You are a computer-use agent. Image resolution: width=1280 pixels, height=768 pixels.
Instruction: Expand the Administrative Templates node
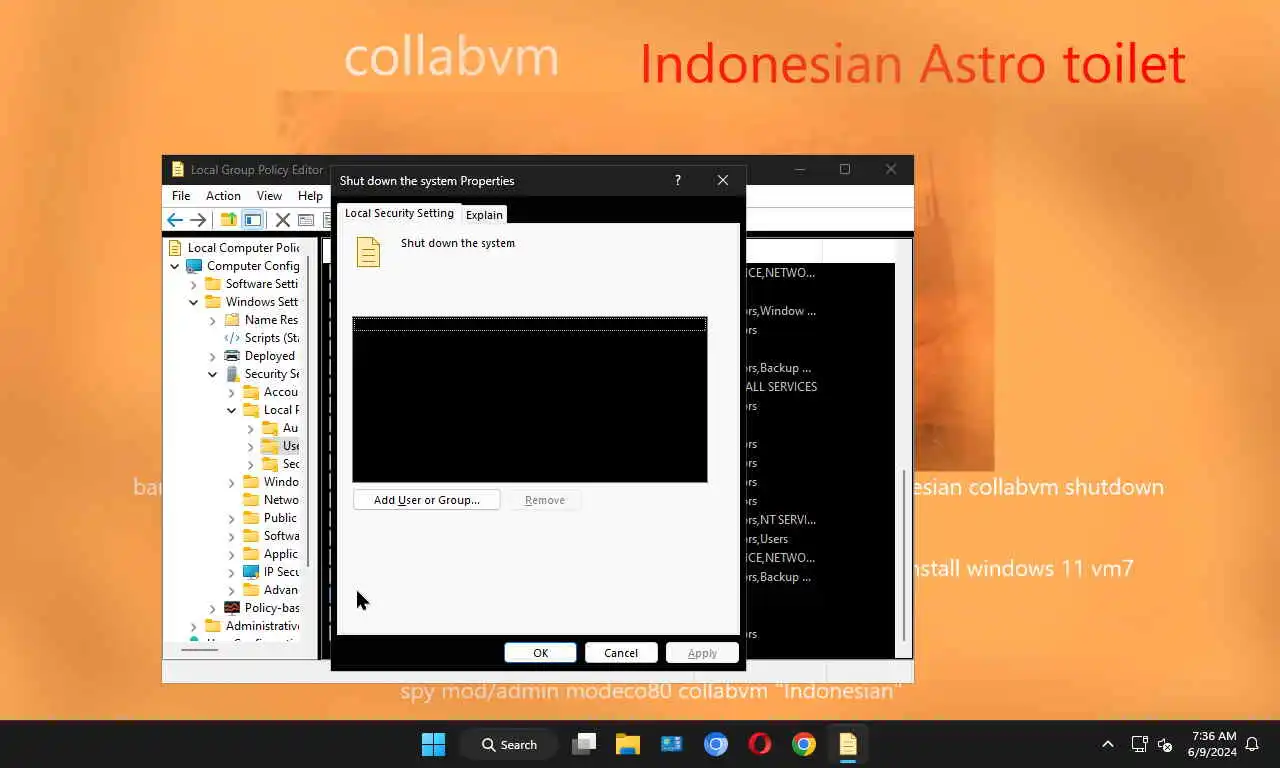pos(194,626)
